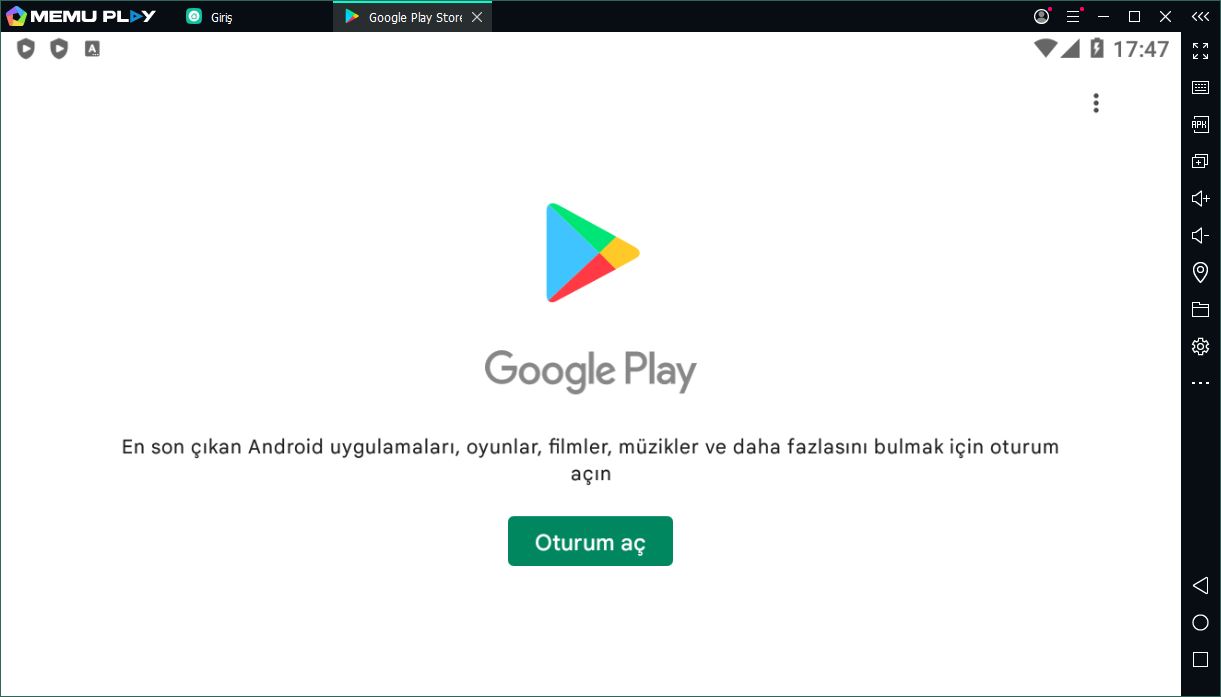Collapse the MEmu sidebar with the triple-chevron icon
This screenshot has width=1221, height=697.
1200,17
